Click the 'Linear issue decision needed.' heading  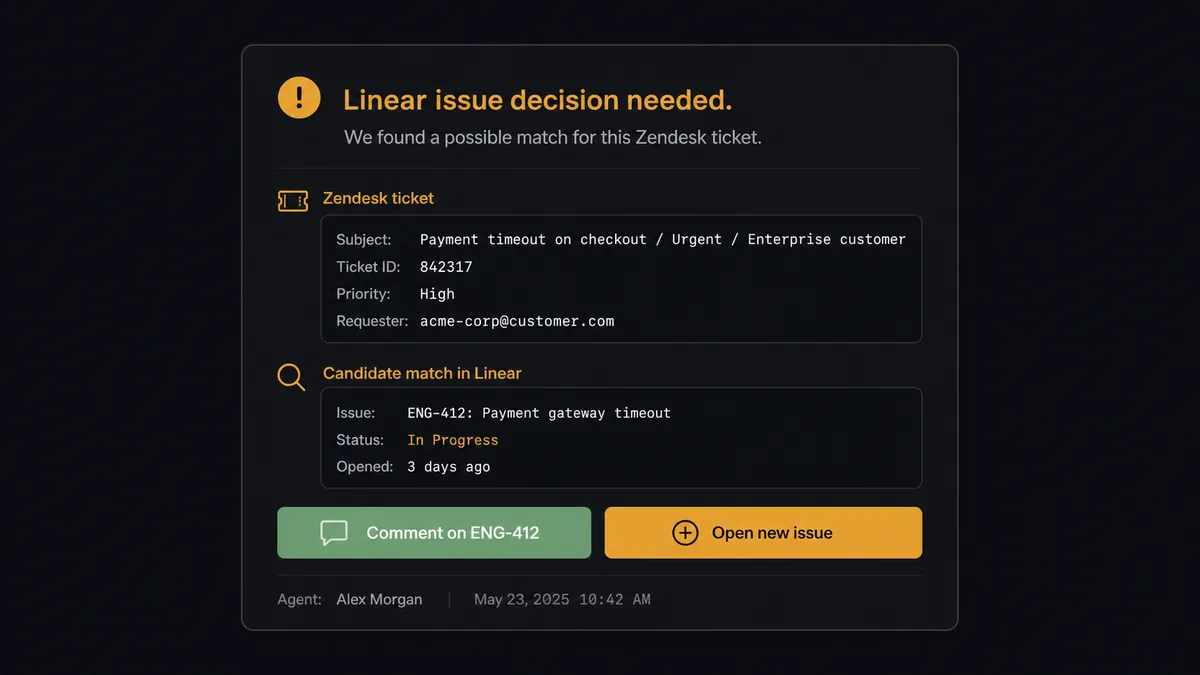[x=538, y=100]
